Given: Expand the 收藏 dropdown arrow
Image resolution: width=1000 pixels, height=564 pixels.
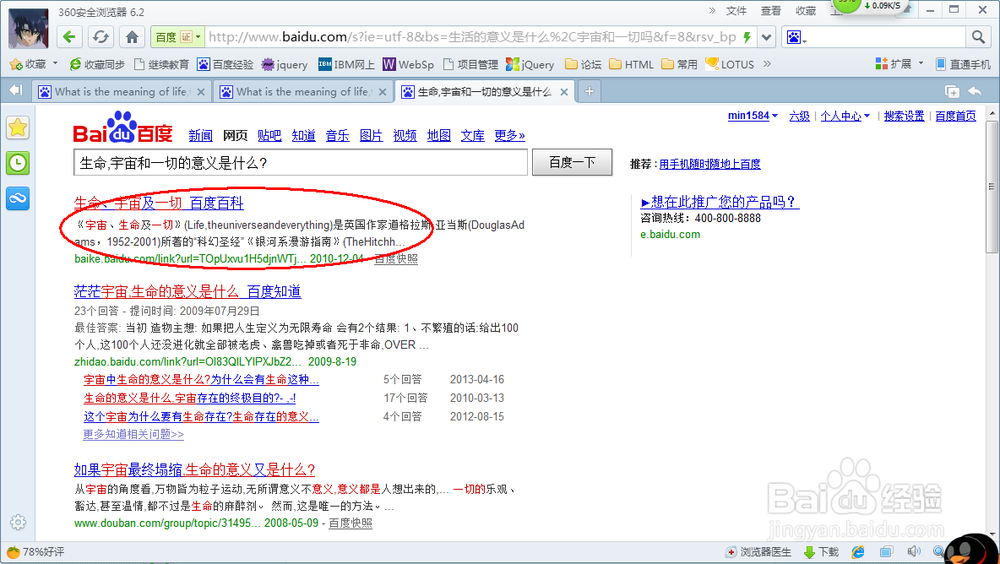Looking at the screenshot, I should [x=55, y=63].
